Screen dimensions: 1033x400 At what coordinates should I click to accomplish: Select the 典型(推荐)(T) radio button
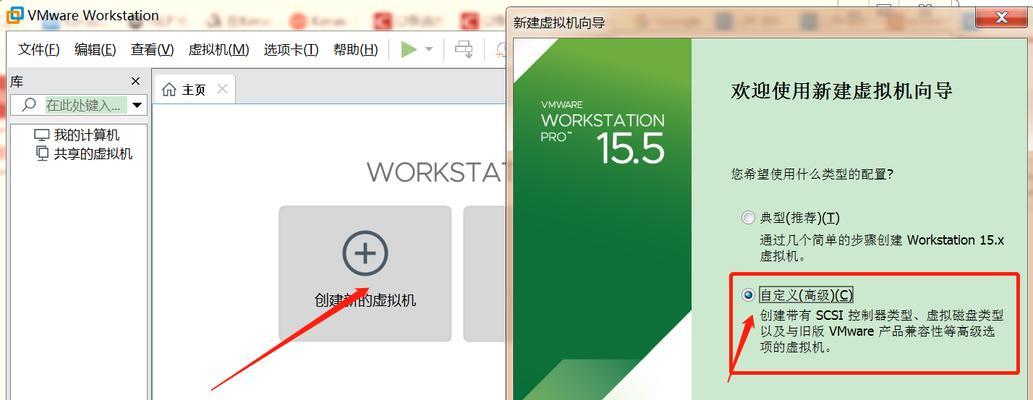tap(748, 217)
